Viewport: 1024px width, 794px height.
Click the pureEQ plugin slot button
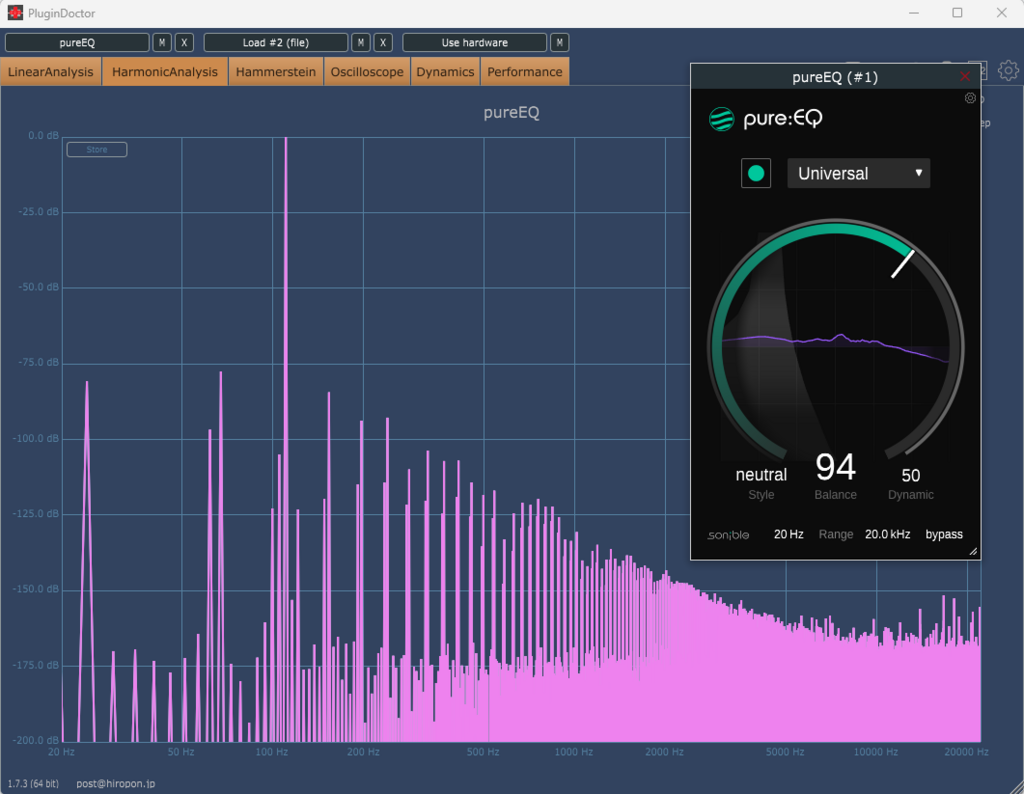pos(77,42)
